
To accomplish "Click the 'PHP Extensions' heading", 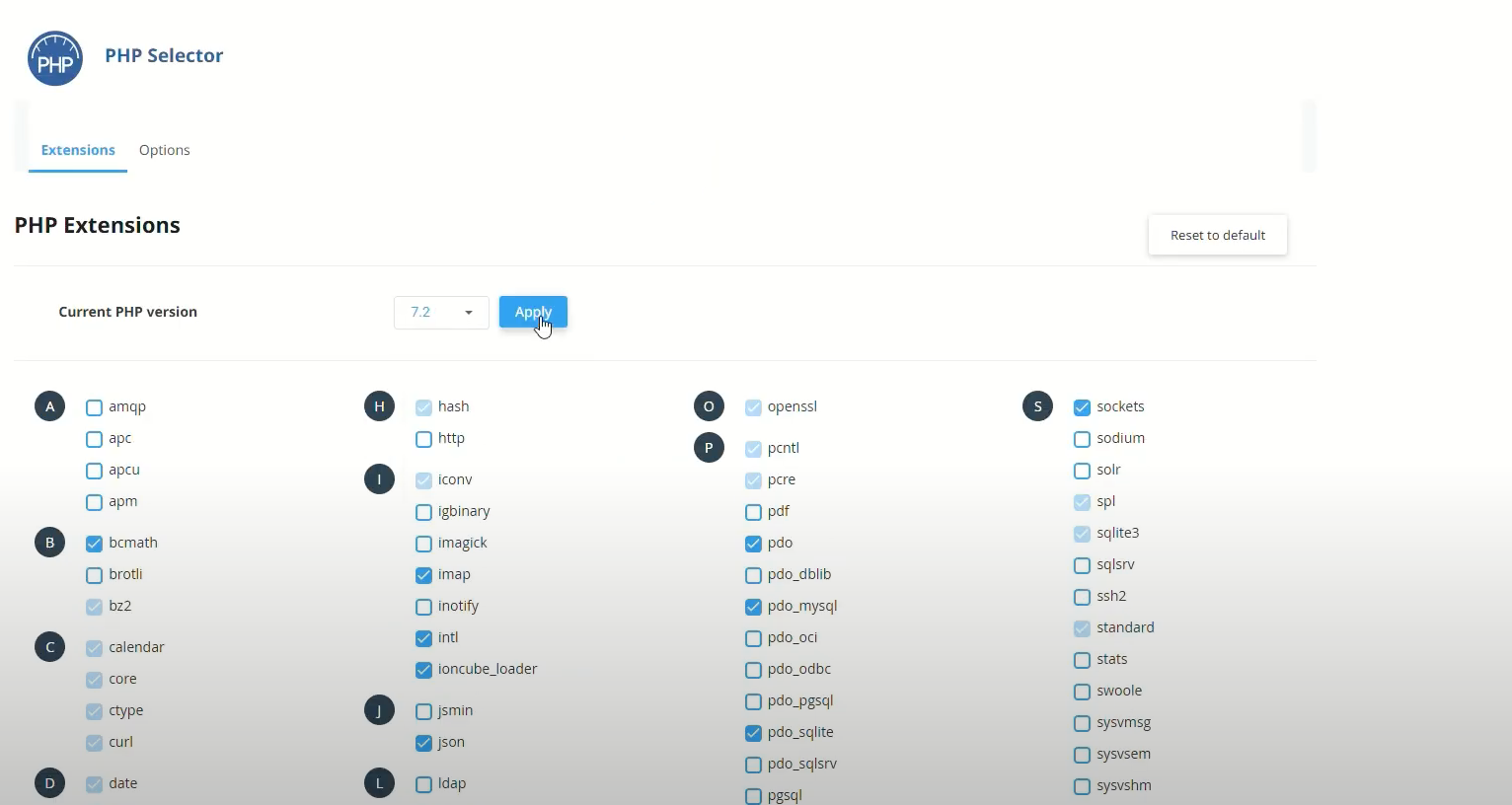I will pyautogui.click(x=97, y=225).
